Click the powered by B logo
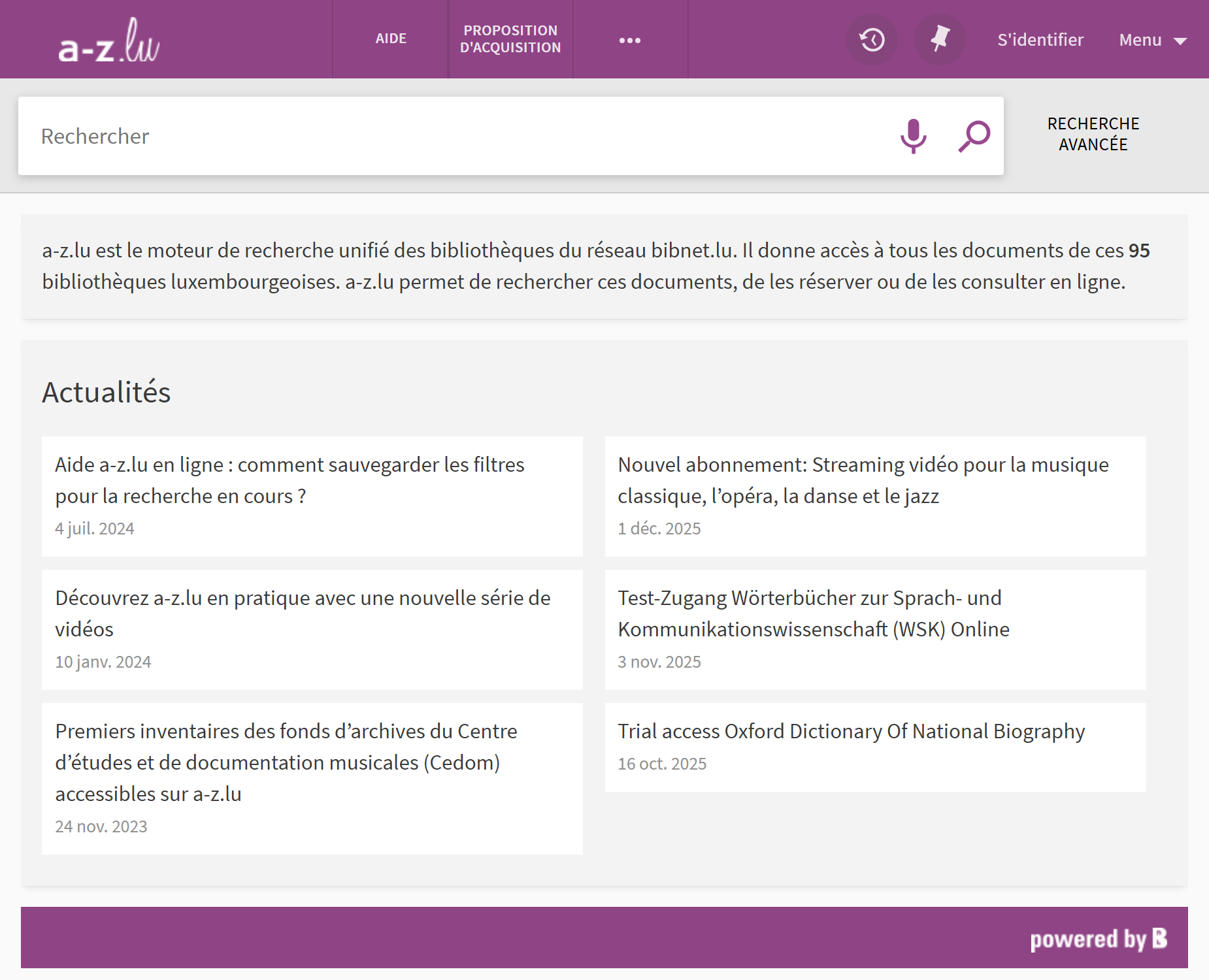The image size is (1209, 980). pos(1098,938)
